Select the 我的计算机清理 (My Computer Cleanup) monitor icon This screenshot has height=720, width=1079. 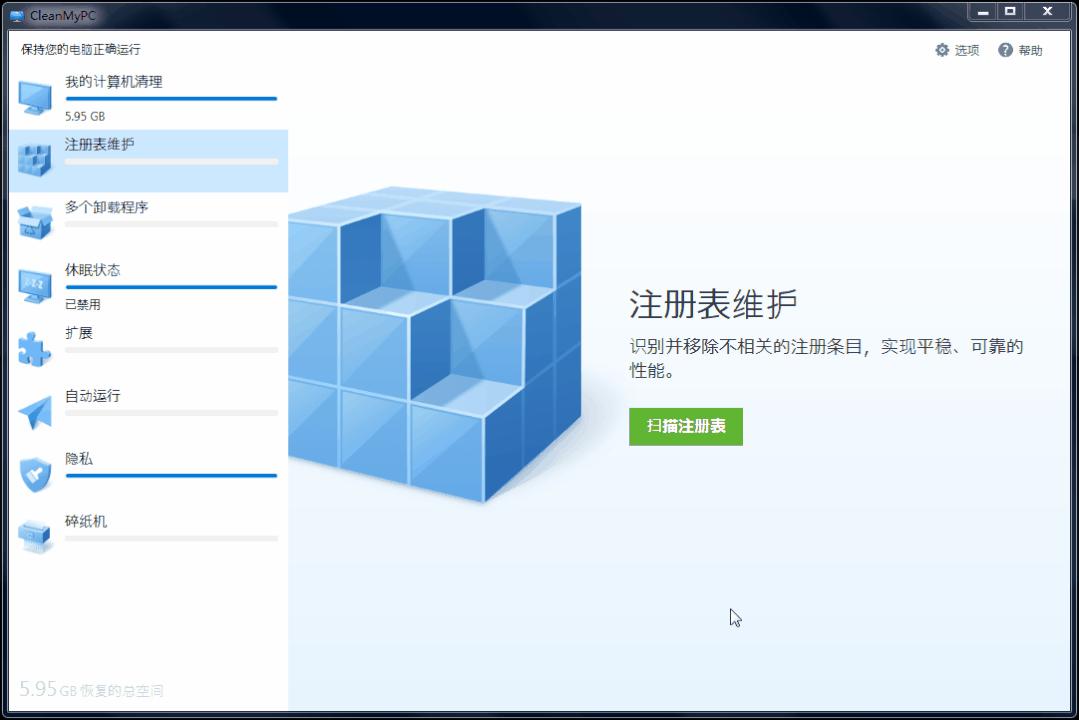34,97
